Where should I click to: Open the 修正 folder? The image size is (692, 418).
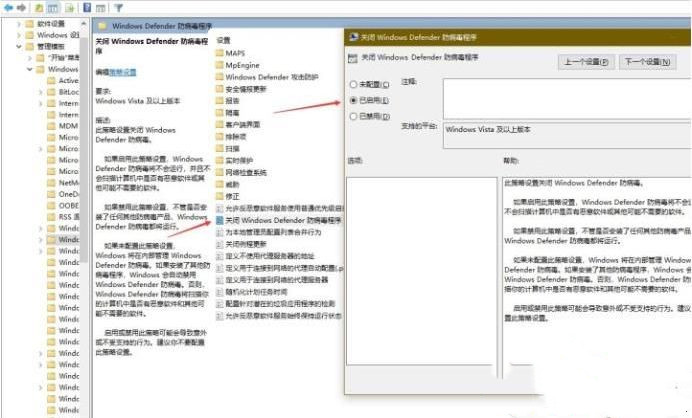click(228, 196)
